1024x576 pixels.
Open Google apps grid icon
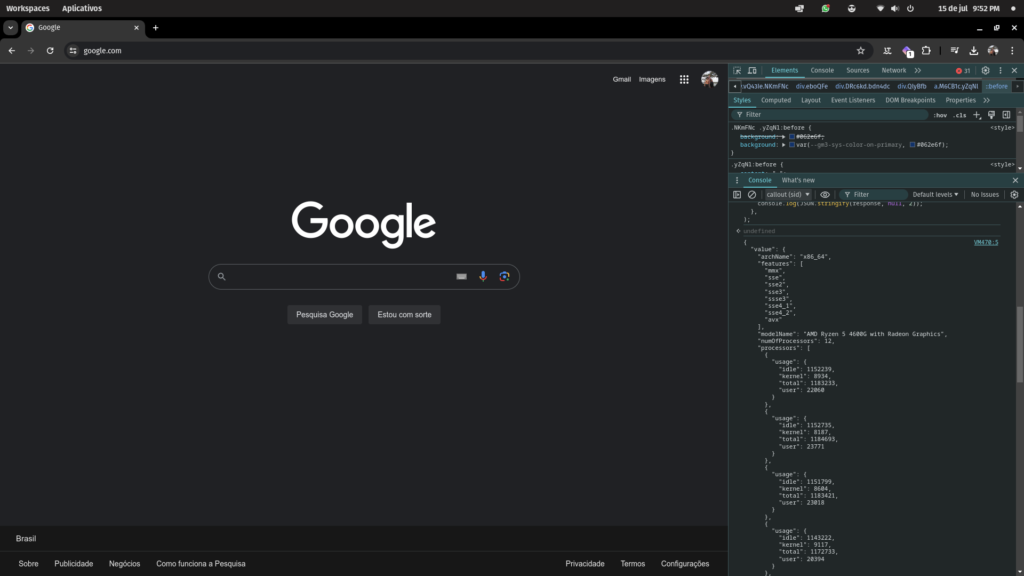[684, 79]
